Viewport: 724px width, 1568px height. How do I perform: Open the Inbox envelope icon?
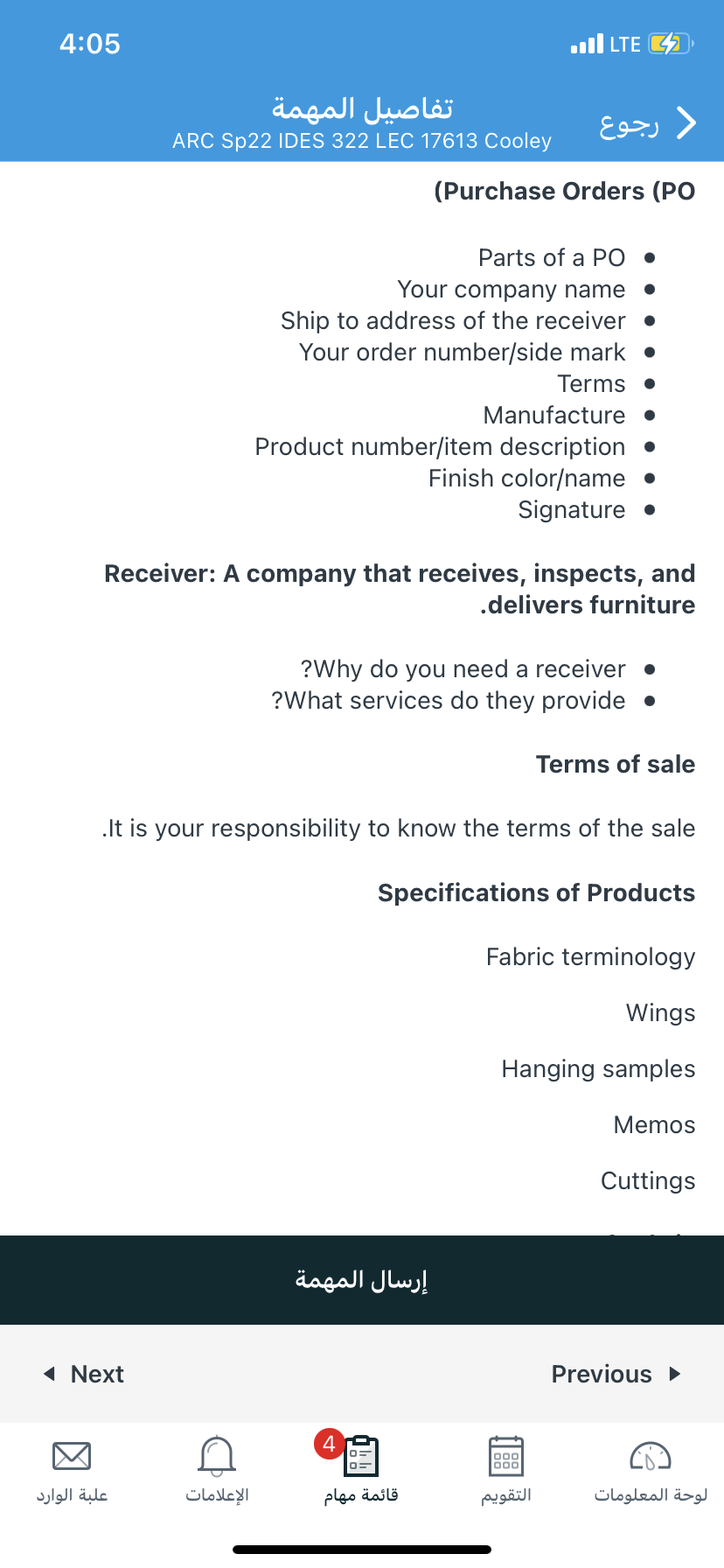72,1456
